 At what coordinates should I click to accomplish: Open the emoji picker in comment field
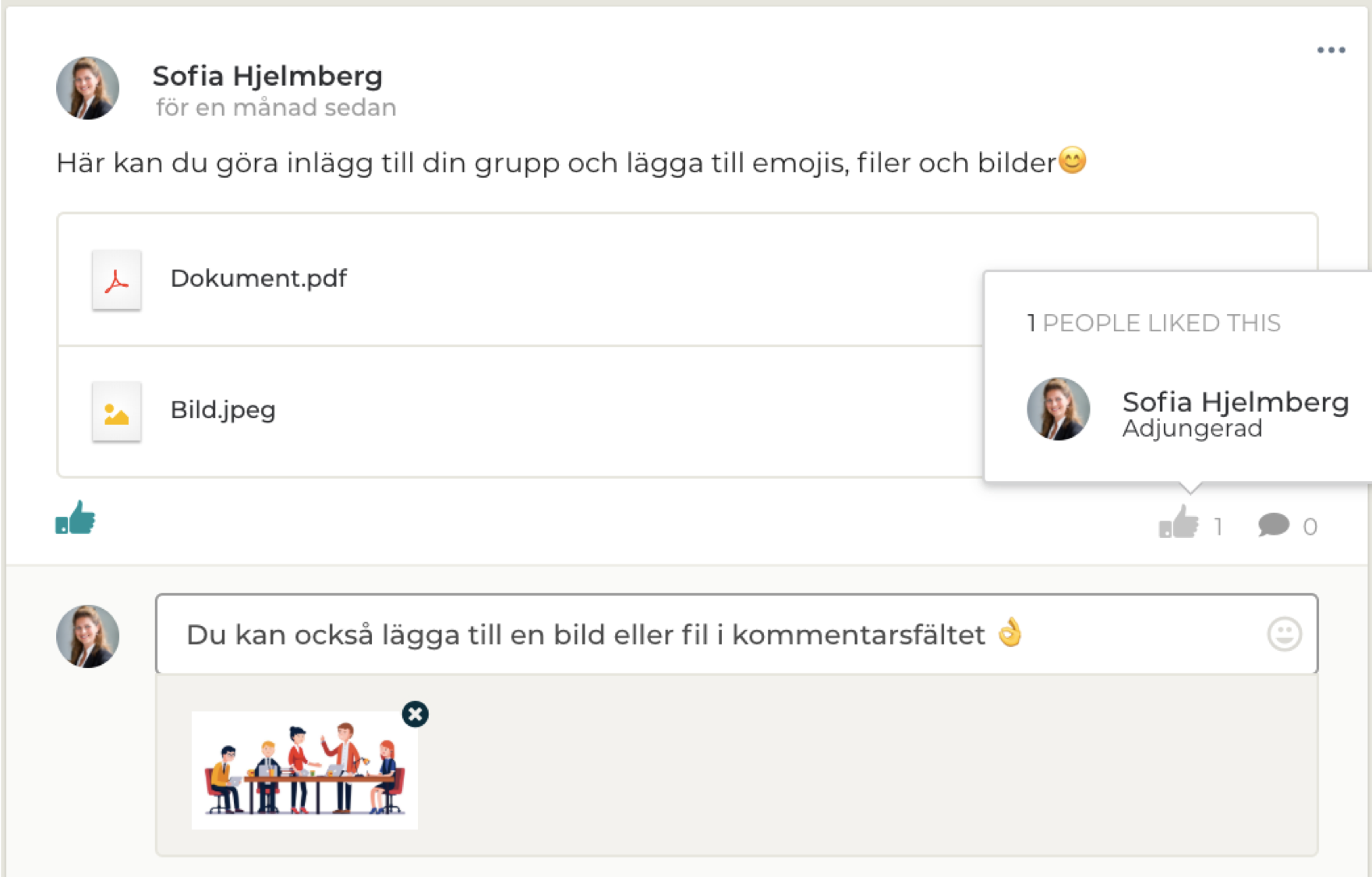1284,634
